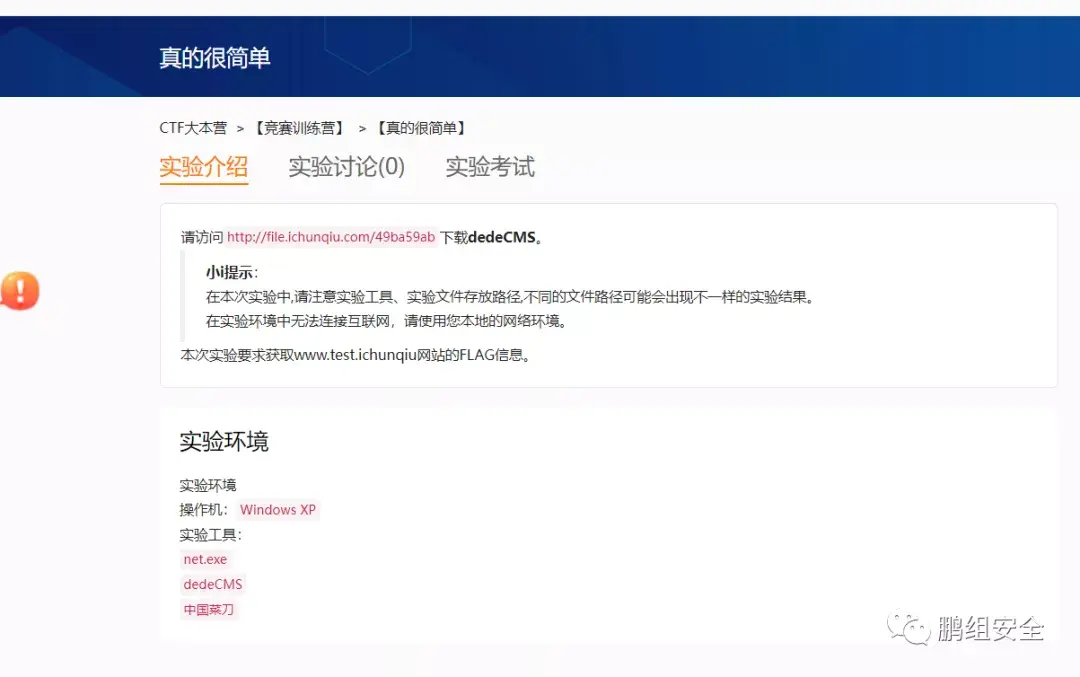This screenshot has height=677, width=1080.
Task: Open the 实验介绍 tab
Action: coord(203,167)
